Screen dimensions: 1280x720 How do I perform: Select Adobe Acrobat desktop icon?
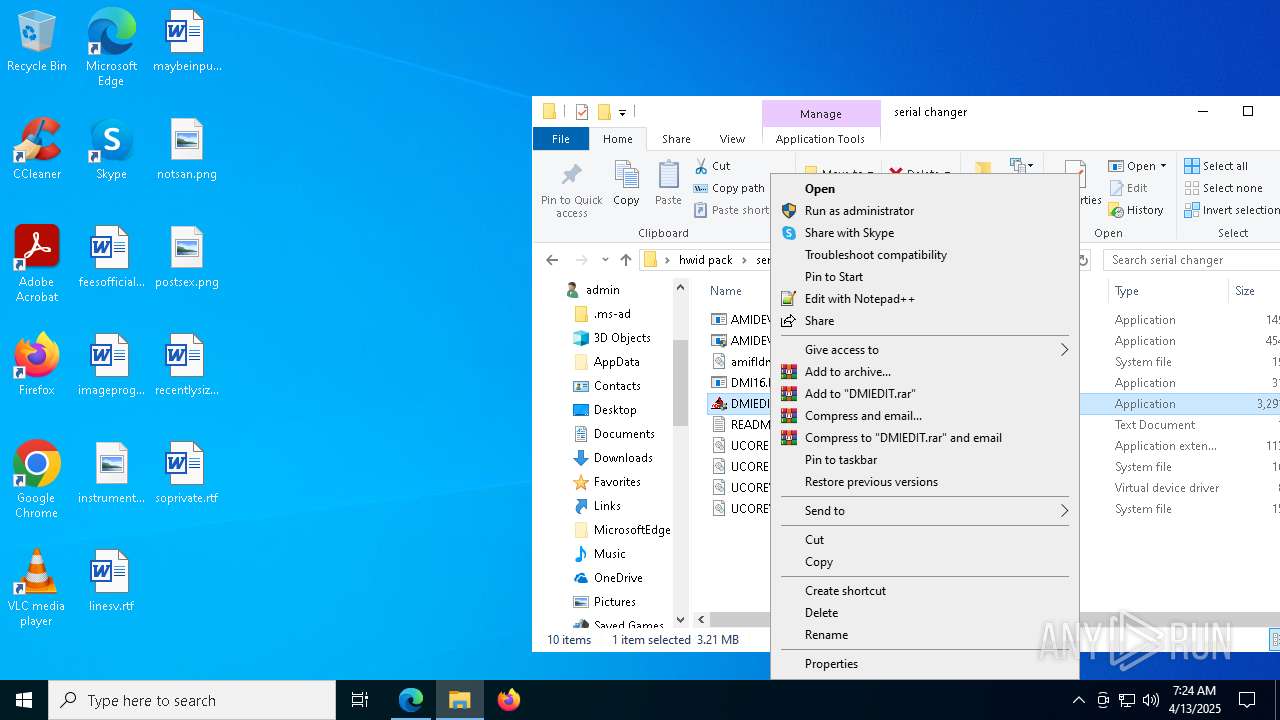coord(37,264)
